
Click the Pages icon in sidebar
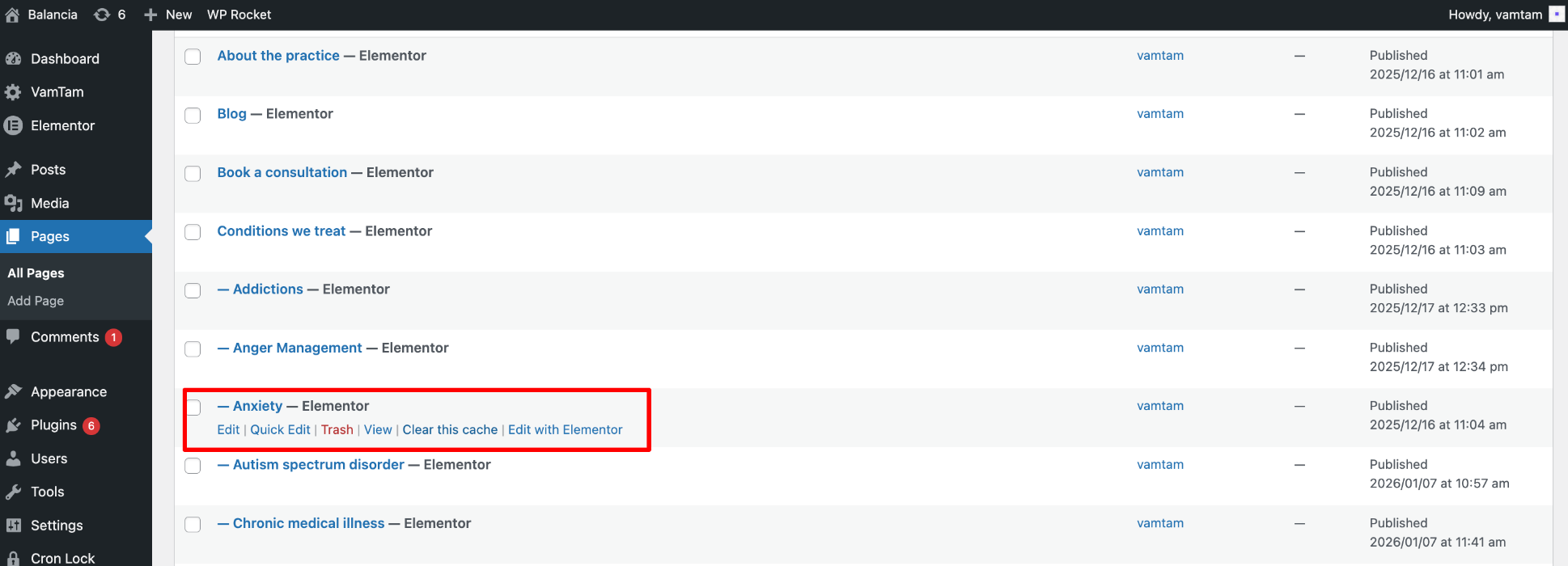[x=13, y=236]
